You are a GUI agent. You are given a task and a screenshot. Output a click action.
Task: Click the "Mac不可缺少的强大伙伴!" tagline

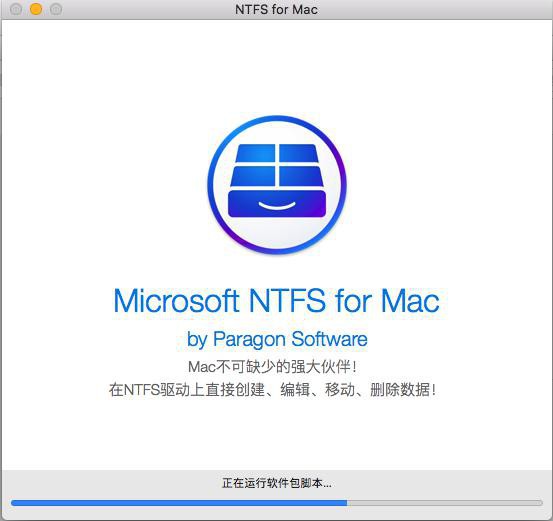[272, 367]
